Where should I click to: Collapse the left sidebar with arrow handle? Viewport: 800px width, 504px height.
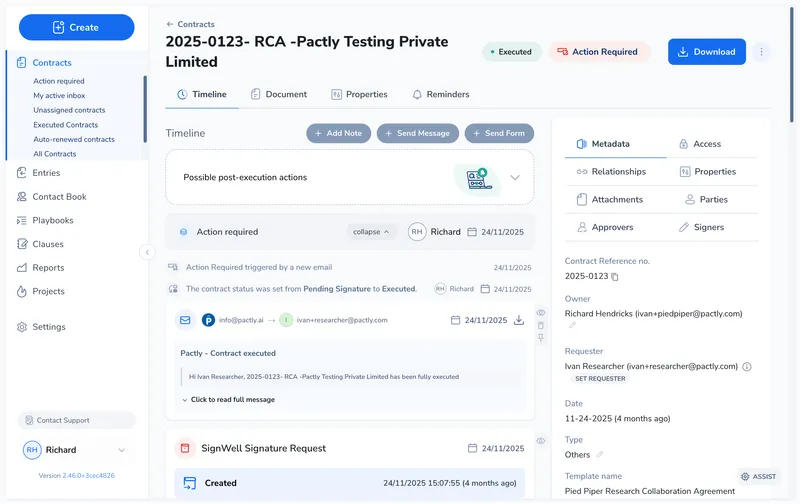148,252
